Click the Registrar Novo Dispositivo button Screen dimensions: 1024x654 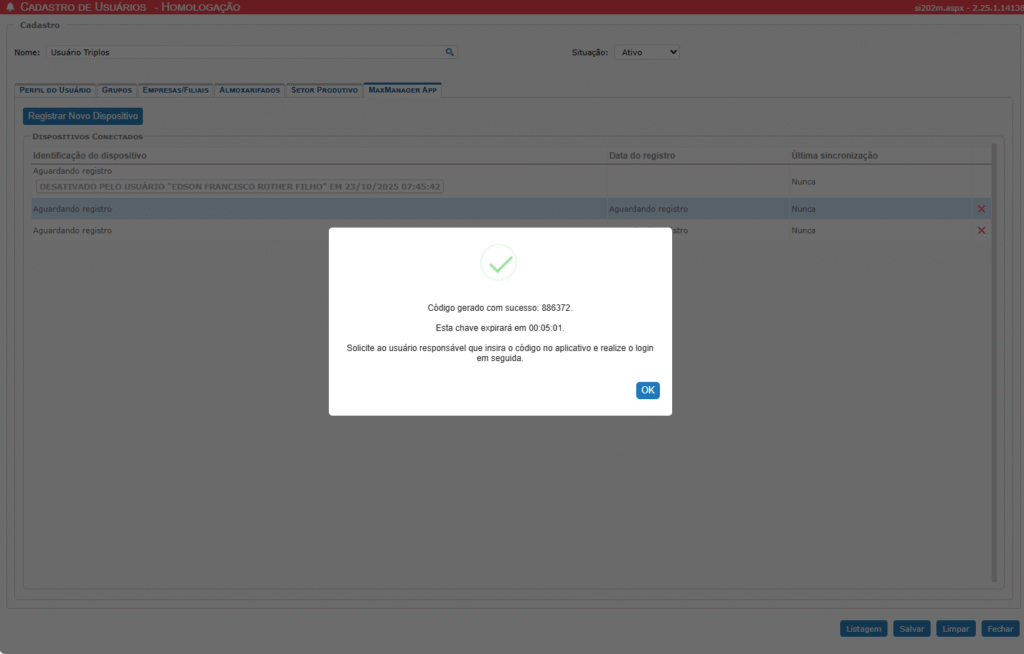click(83, 117)
